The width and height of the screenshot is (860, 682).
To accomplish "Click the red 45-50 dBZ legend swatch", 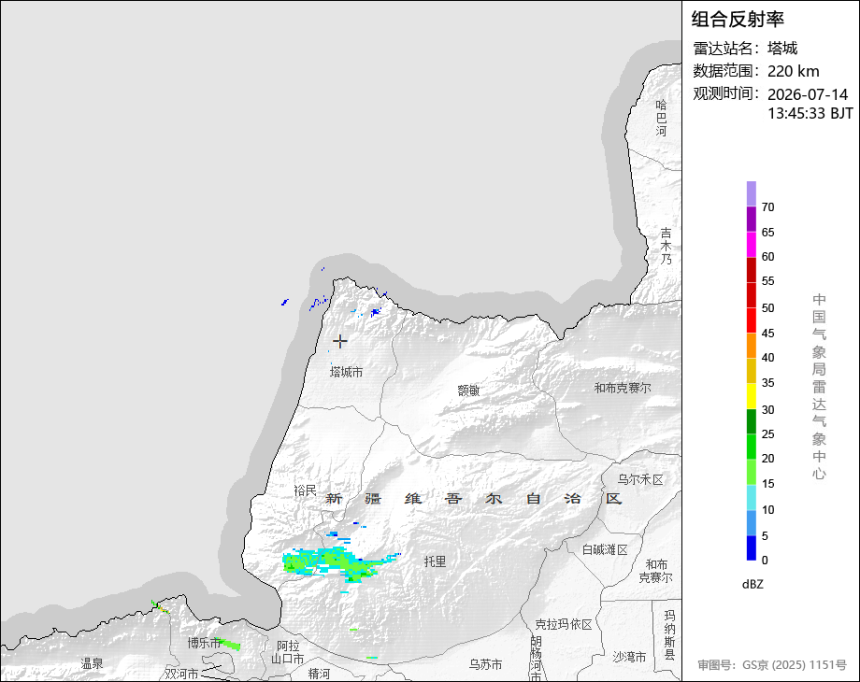I will tap(751, 320).
